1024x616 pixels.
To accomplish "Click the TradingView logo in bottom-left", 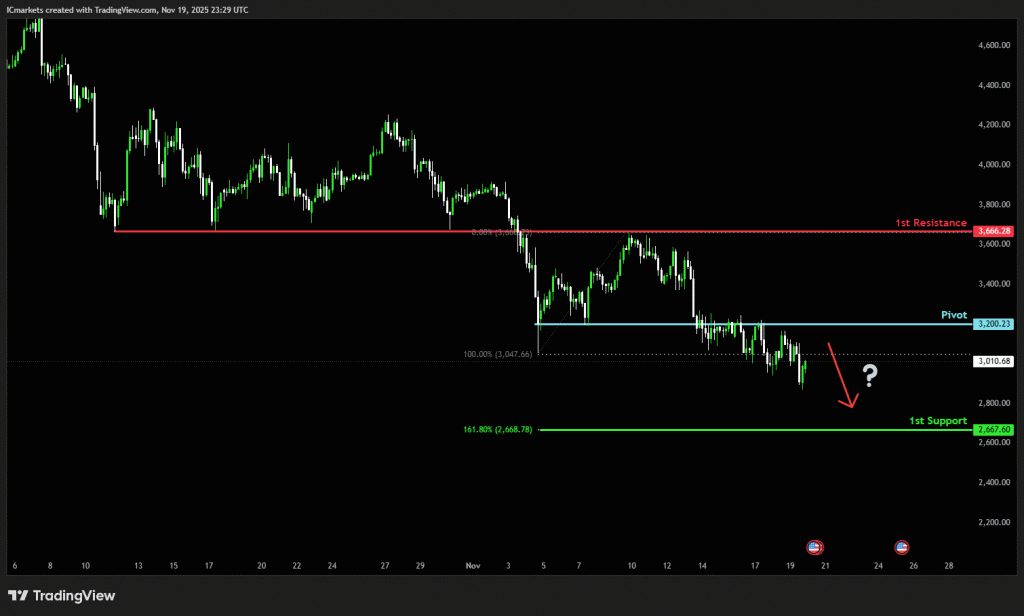I will (61, 596).
